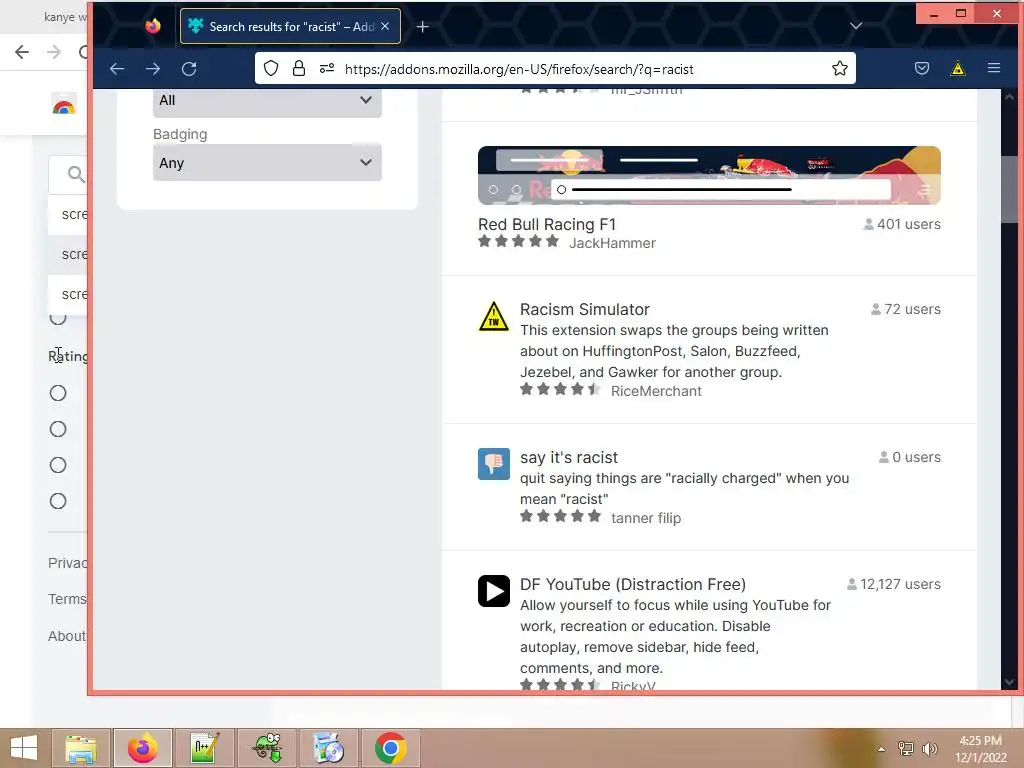This screenshot has width=1024, height=768.
Task: Click the JackHammer author name
Action: click(612, 243)
